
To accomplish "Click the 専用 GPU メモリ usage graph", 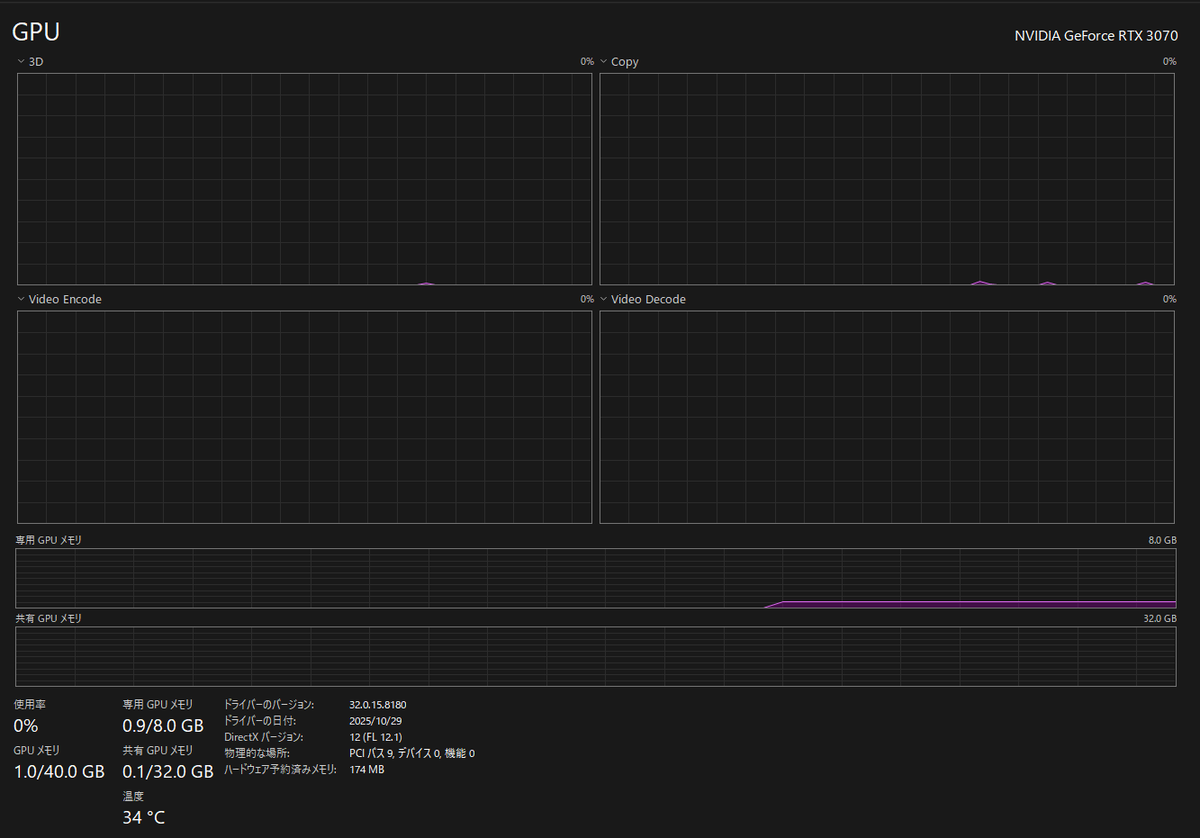I will click(x=596, y=578).
